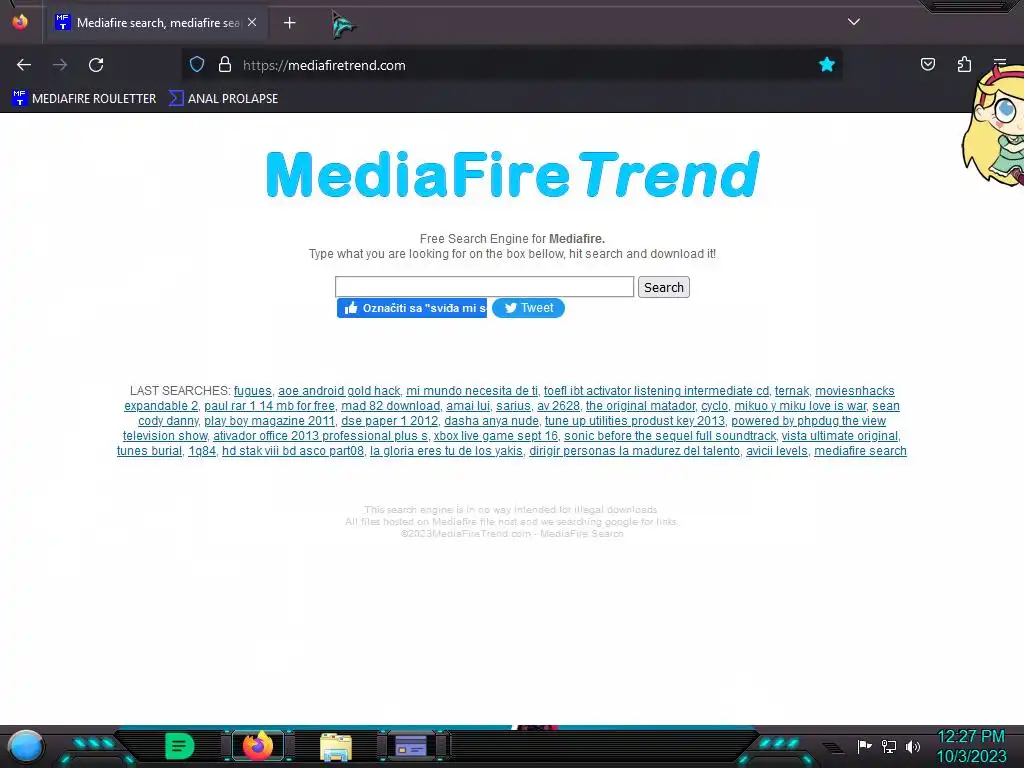The image size is (1024, 768).
Task: Open 'mad 82 download' link
Action: [391, 406]
